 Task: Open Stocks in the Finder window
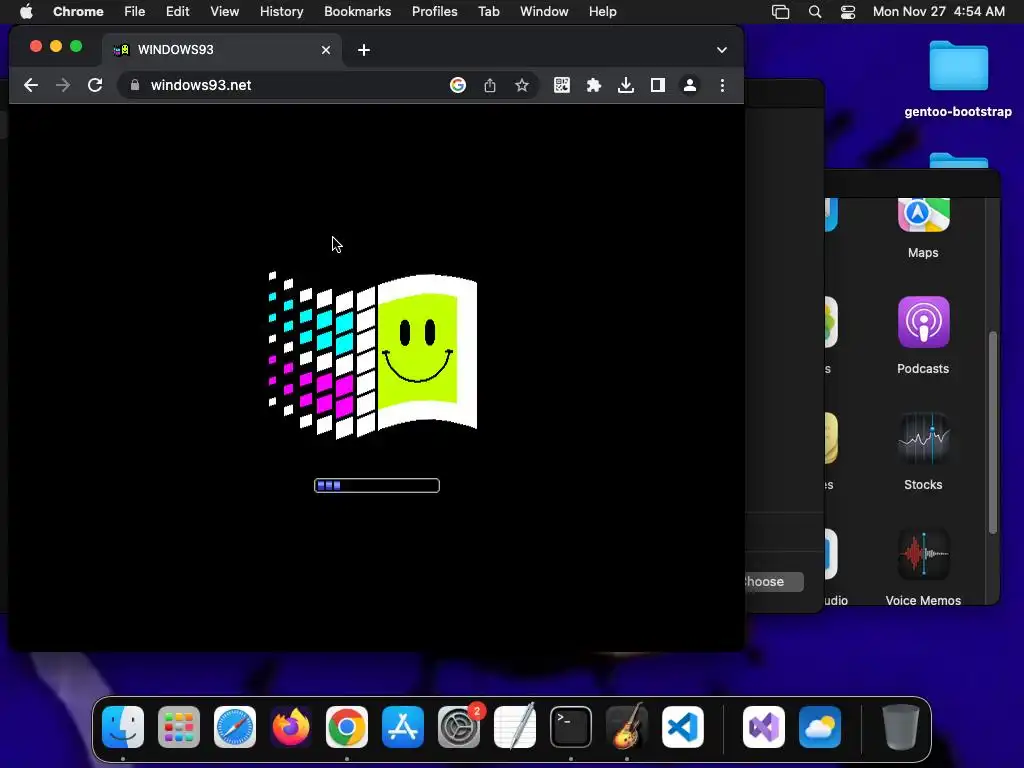point(923,452)
